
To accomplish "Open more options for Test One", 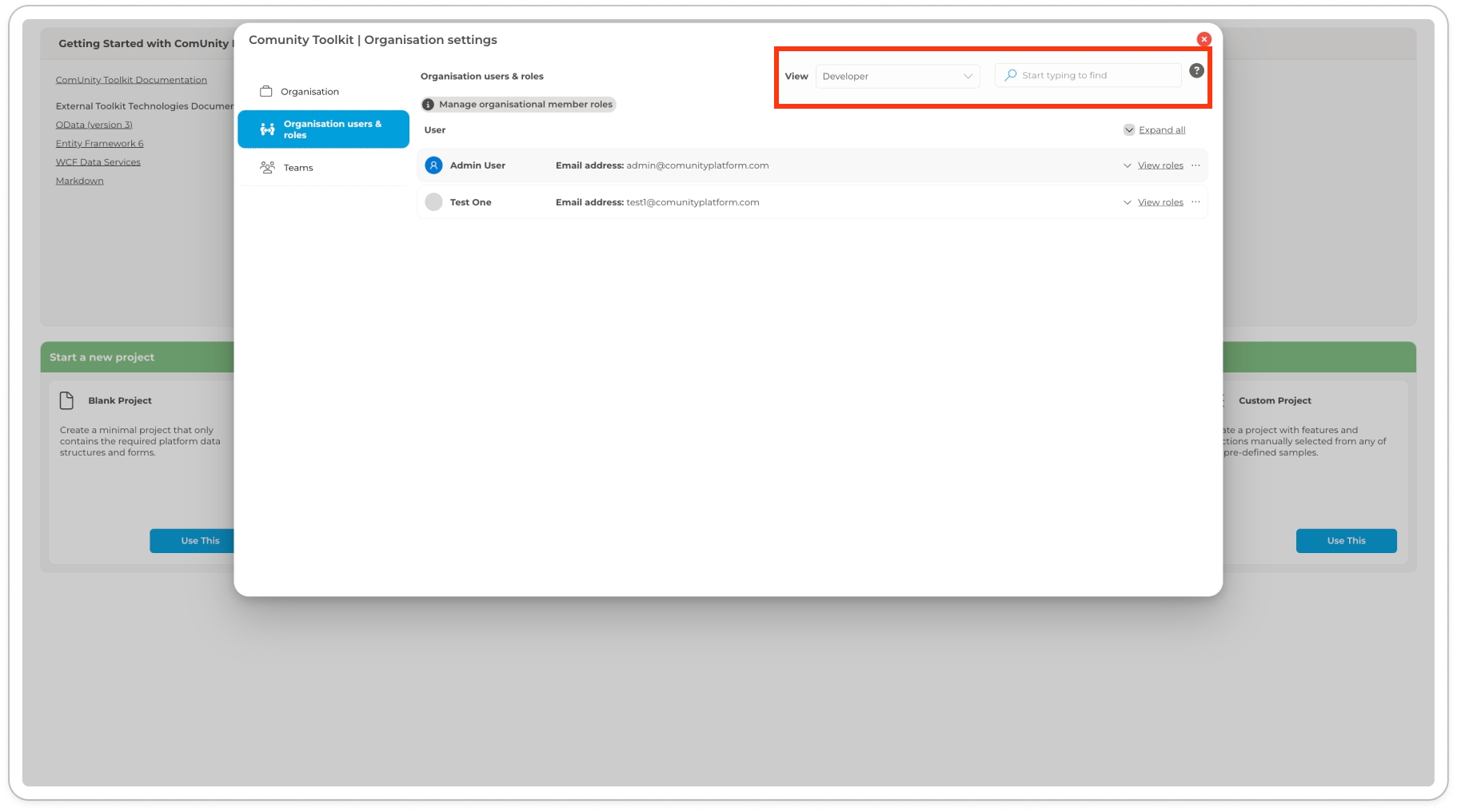I will (x=1196, y=202).
